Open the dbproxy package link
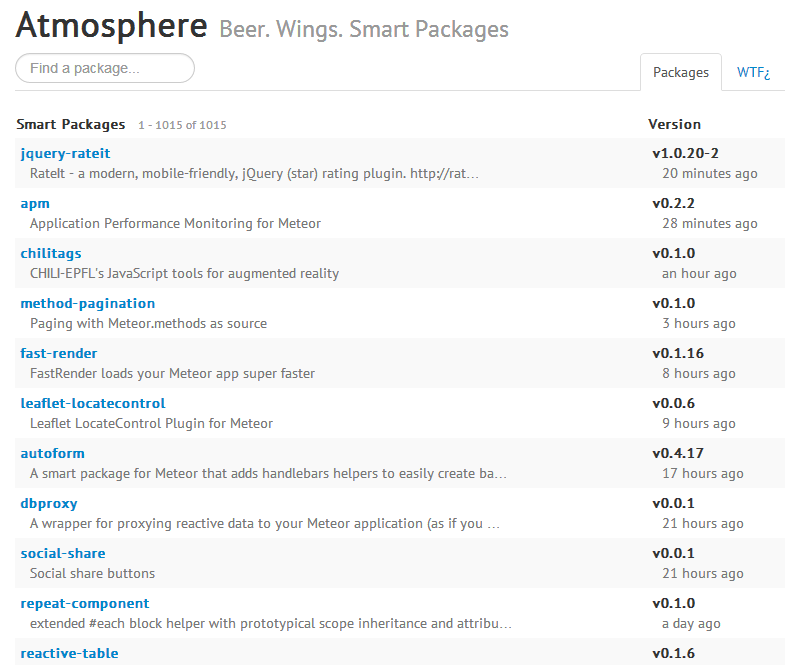 49,504
